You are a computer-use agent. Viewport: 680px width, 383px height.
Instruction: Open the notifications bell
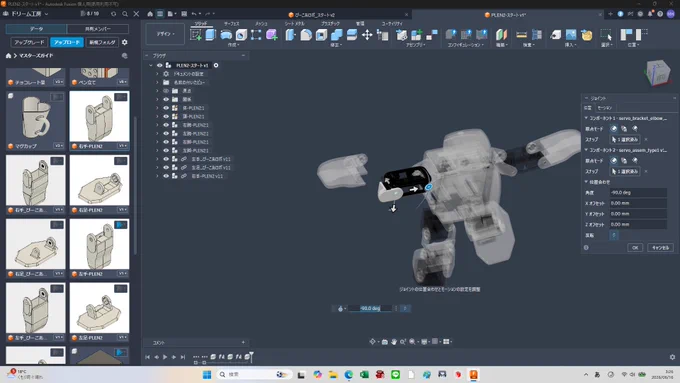pyautogui.click(x=650, y=14)
